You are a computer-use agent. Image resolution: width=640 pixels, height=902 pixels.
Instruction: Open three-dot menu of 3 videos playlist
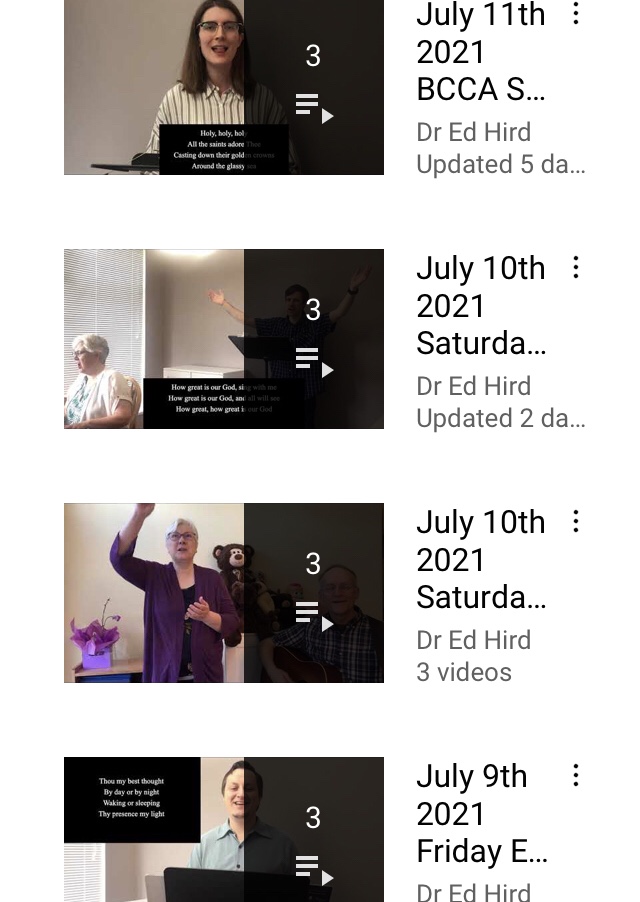(576, 521)
